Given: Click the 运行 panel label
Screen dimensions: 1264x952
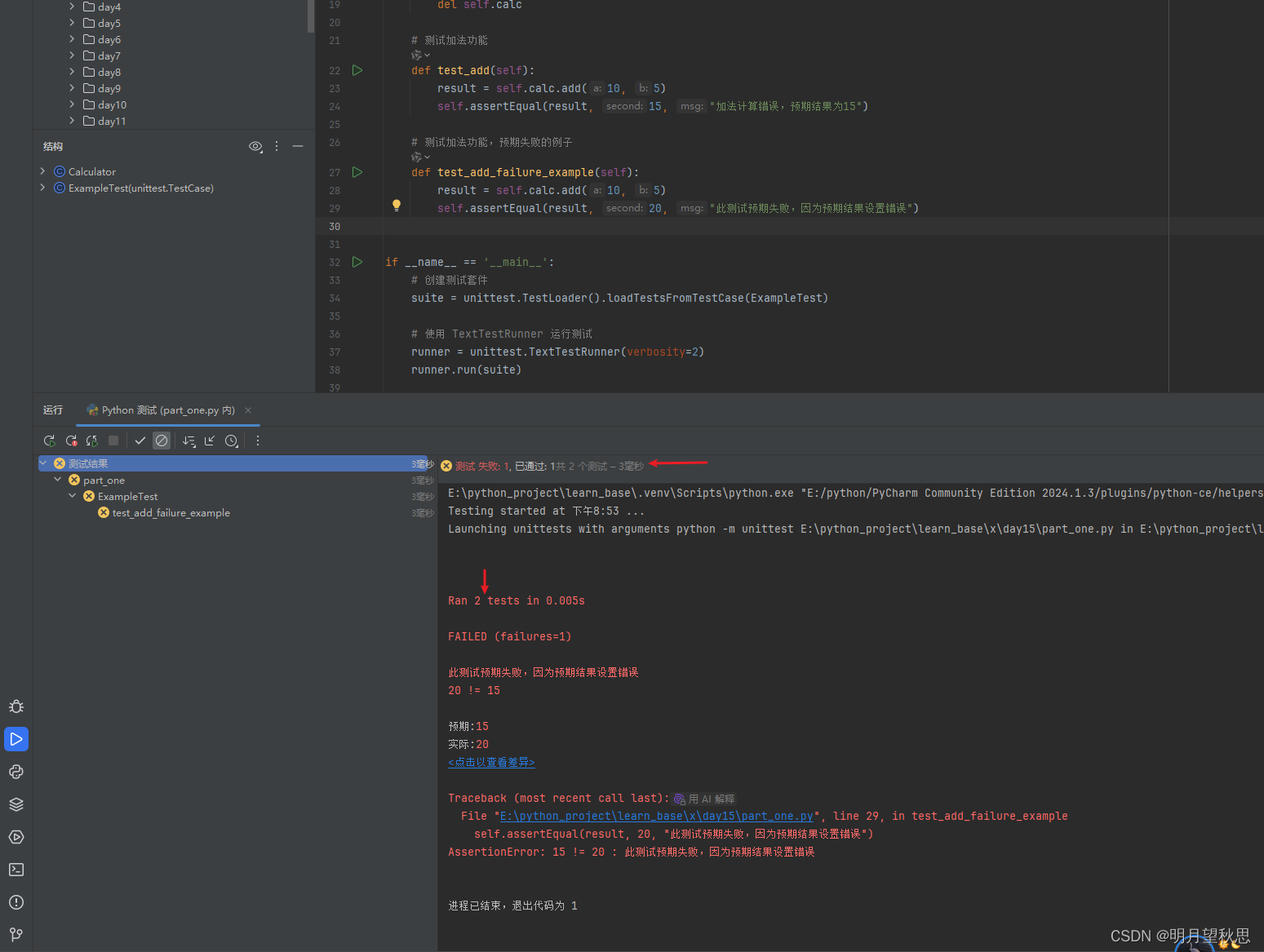Looking at the screenshot, I should pos(53,410).
